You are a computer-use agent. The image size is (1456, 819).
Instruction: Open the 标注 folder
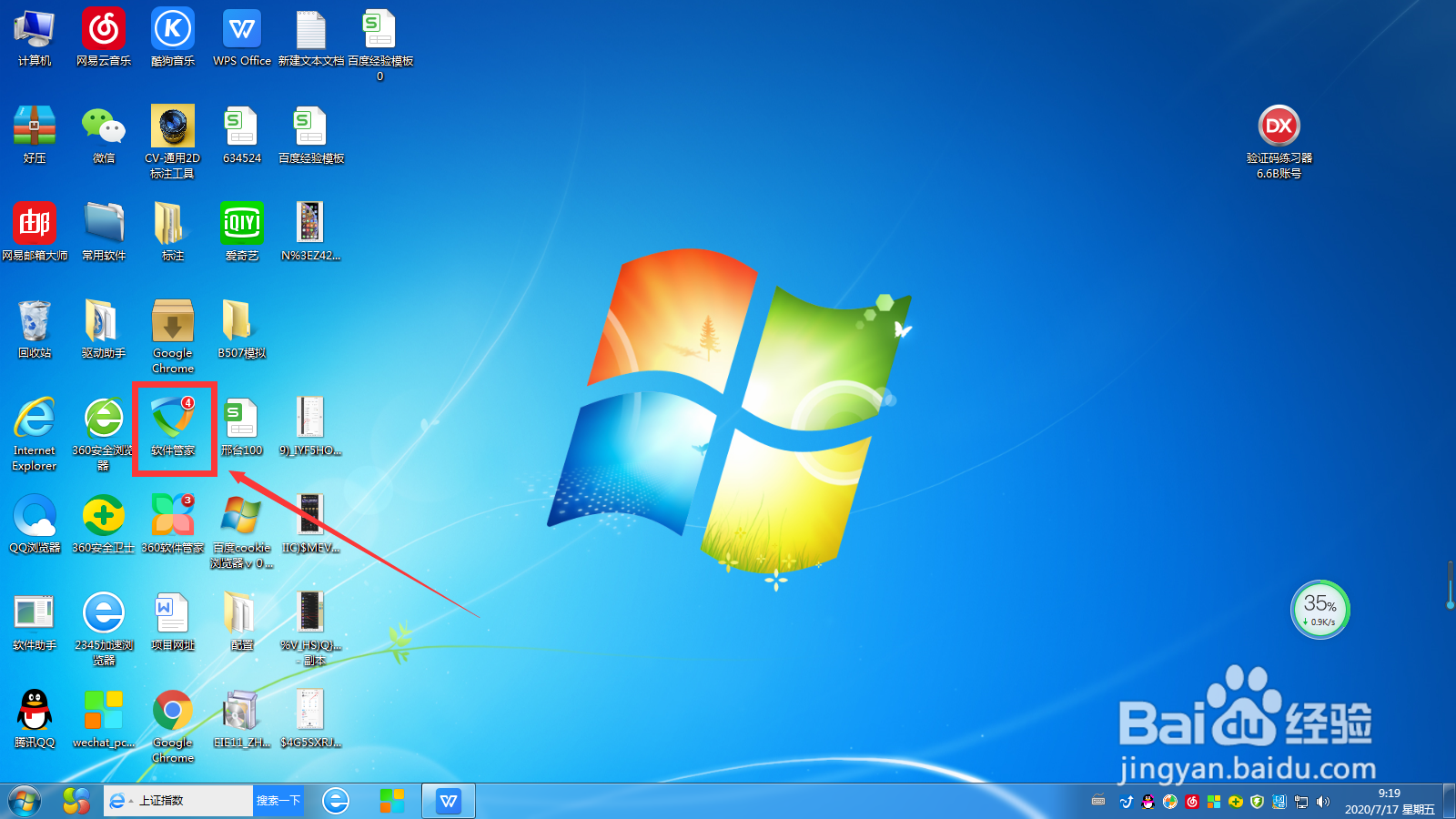click(173, 233)
